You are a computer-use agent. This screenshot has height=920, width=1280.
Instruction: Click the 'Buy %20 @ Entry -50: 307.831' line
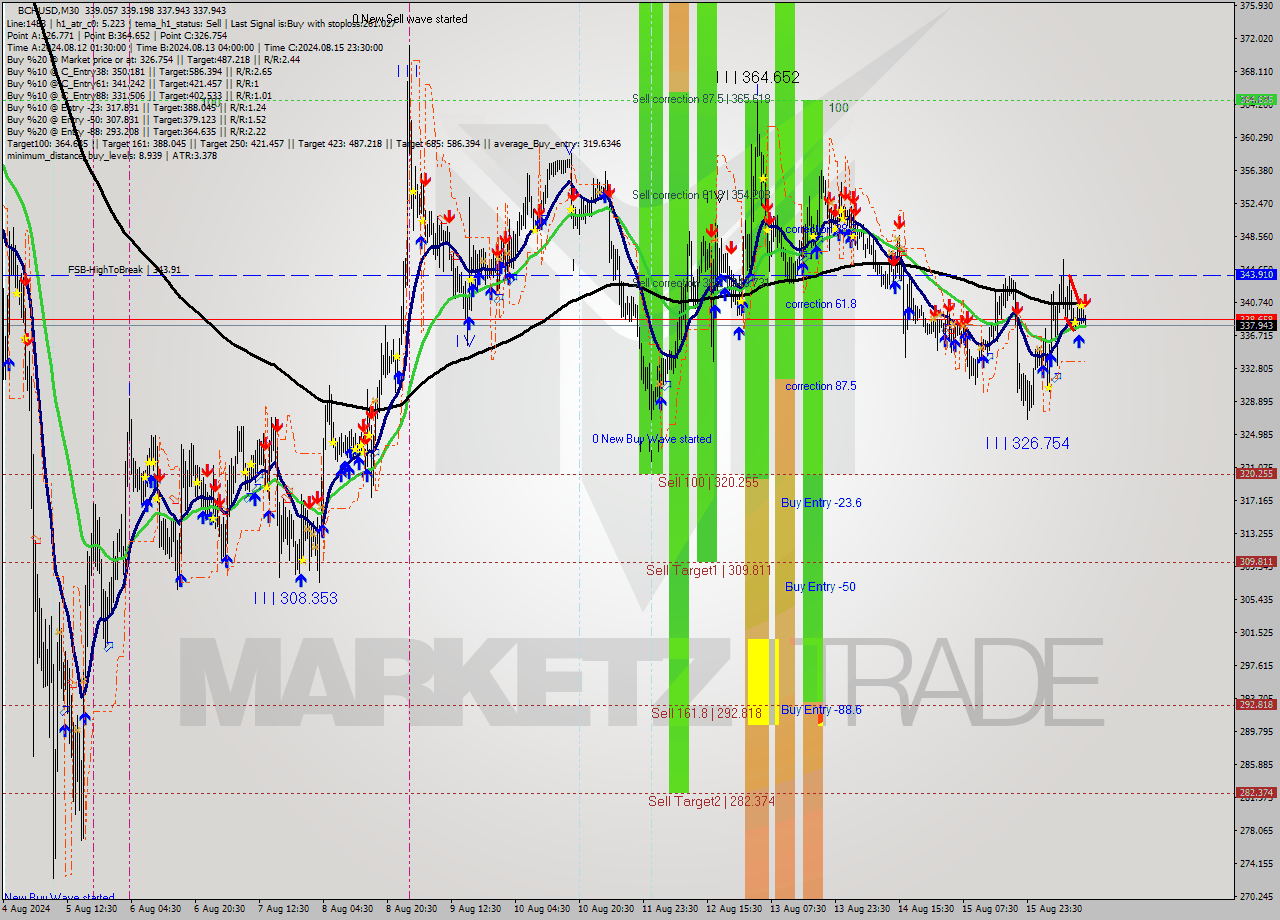click(136, 119)
